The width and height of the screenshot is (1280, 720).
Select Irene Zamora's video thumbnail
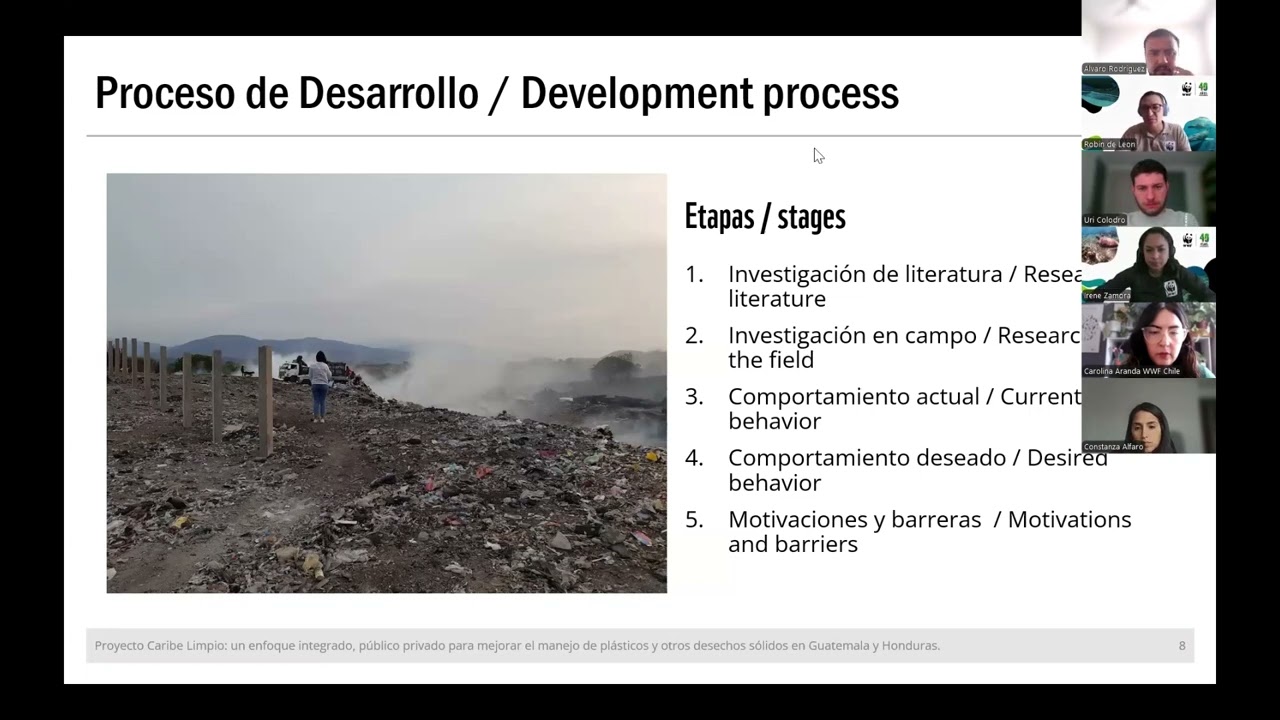[x=1148, y=265]
